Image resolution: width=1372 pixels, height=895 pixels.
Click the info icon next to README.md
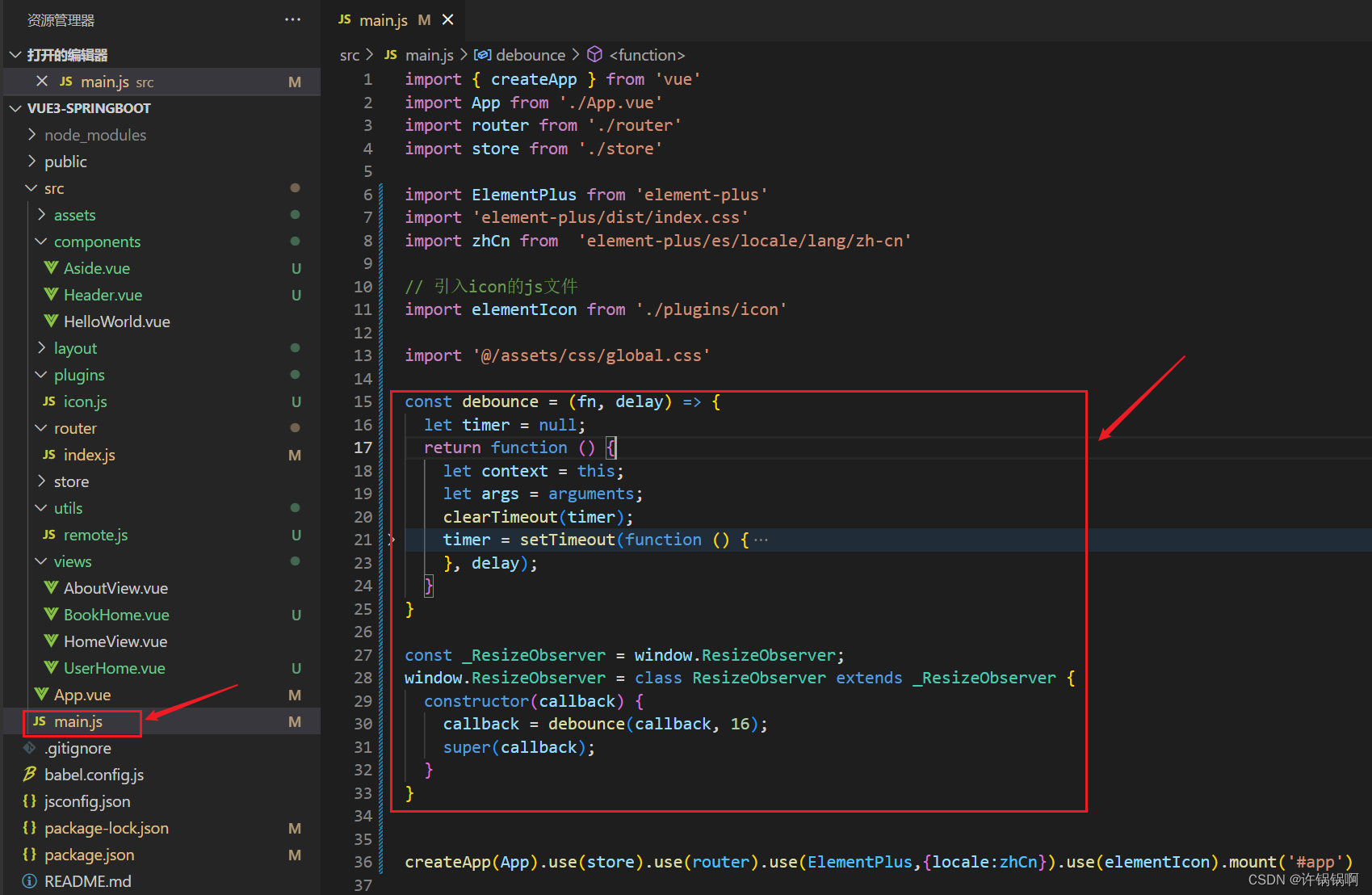tap(30, 881)
